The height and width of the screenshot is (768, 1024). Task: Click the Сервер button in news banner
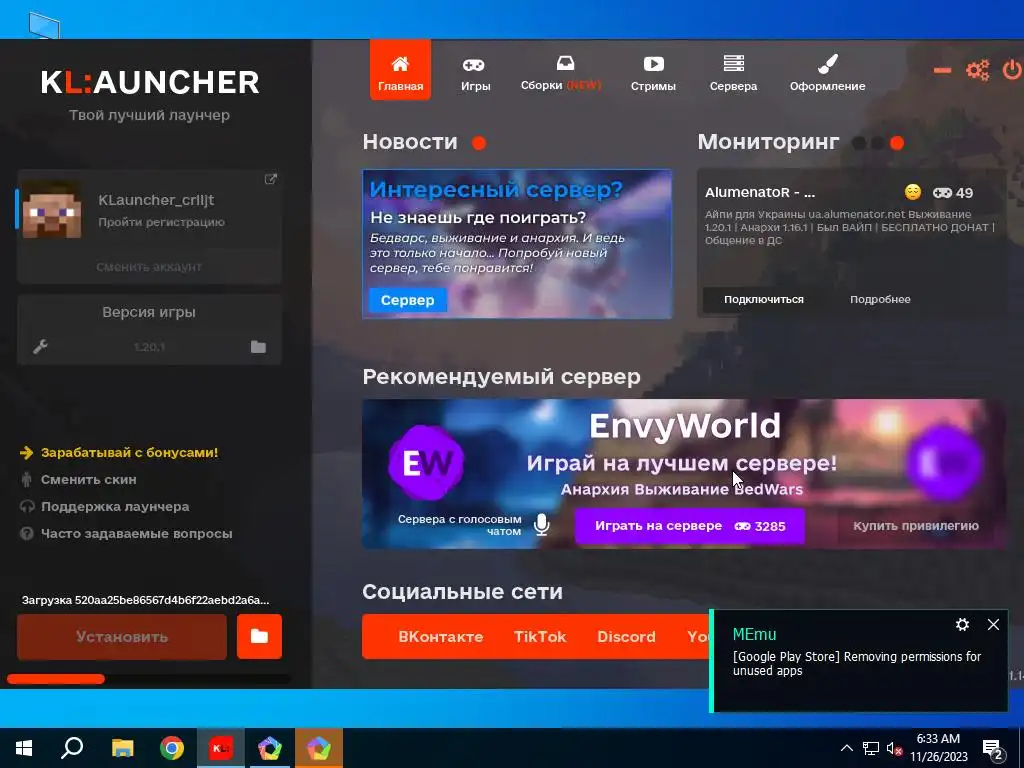[x=408, y=300]
